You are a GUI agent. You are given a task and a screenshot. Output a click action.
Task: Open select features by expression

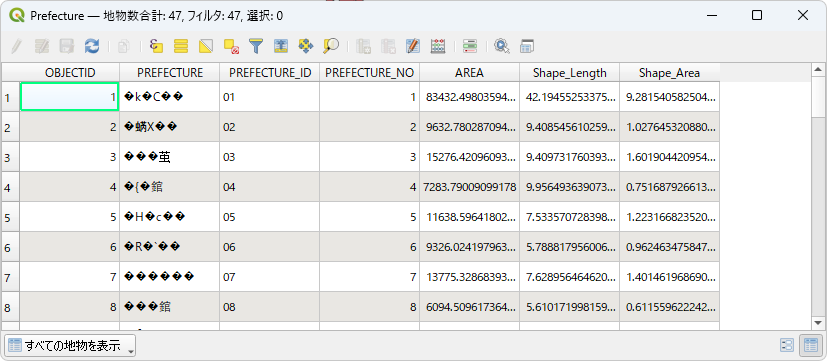point(156,46)
